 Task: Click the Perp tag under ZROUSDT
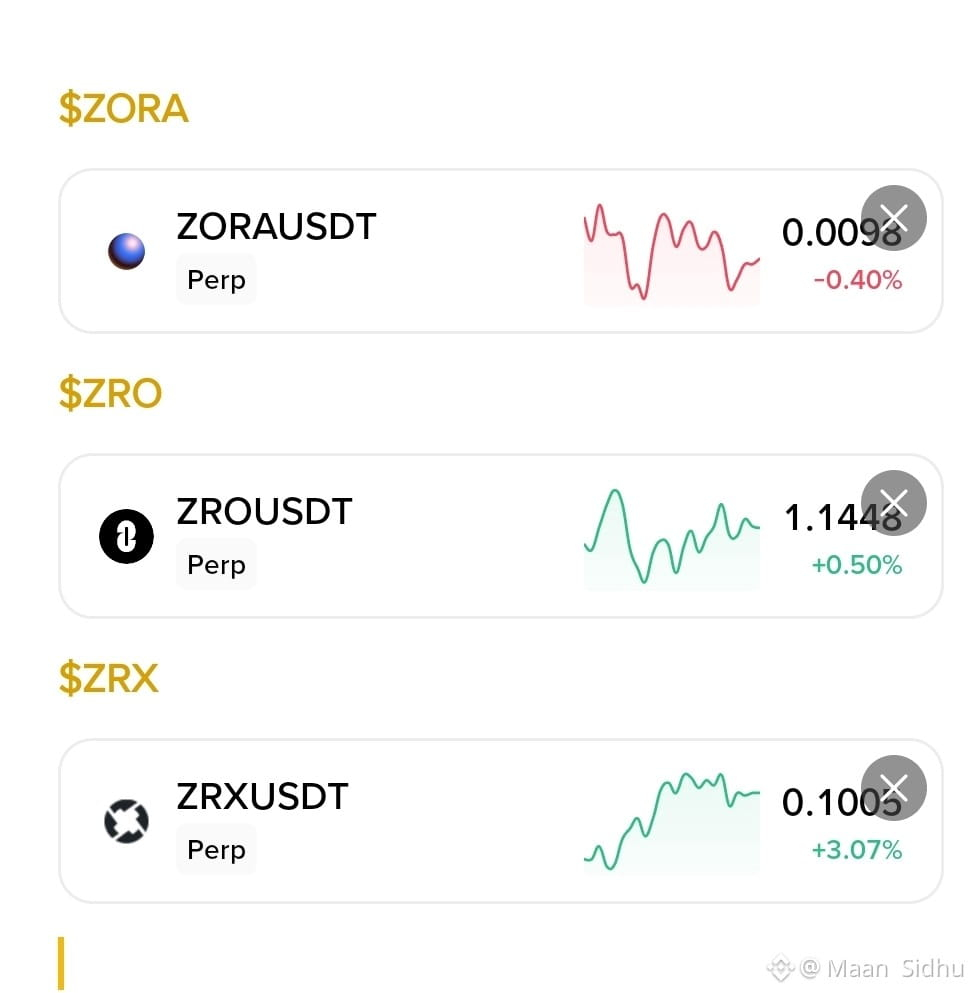(216, 564)
